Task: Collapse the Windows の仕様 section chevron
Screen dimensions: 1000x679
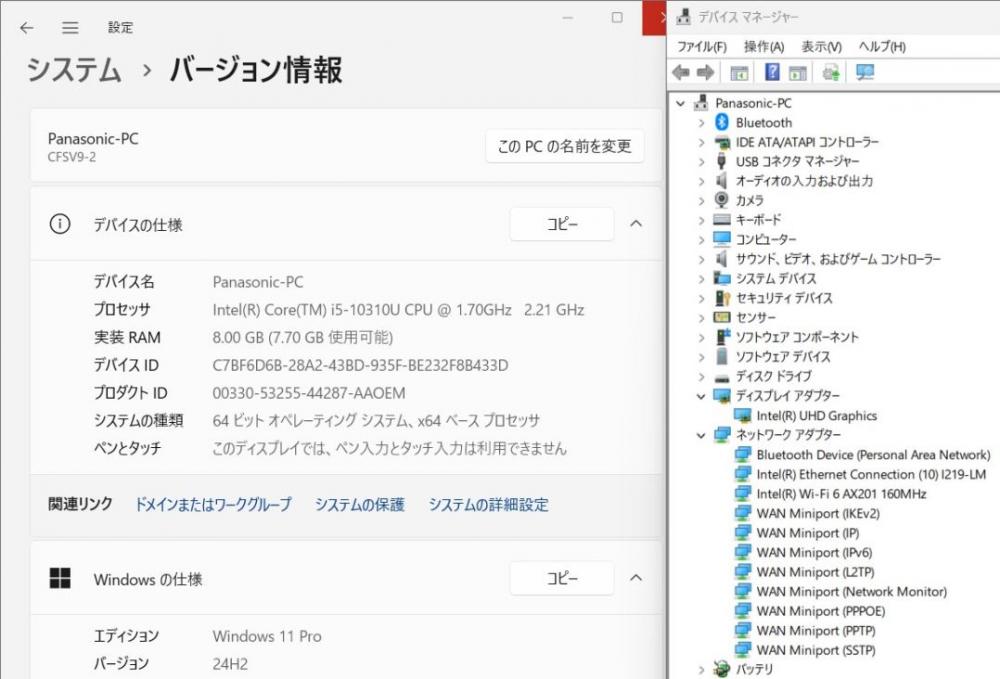Action: tap(636, 578)
